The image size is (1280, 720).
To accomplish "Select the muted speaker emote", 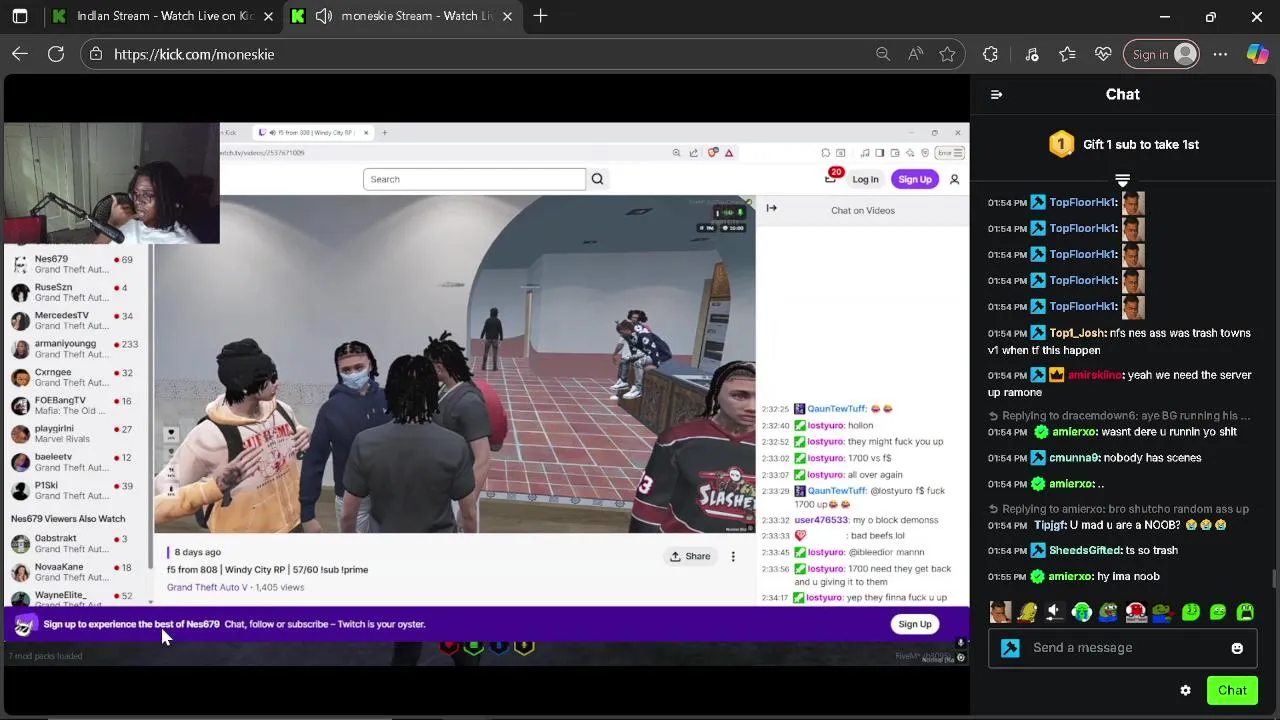I will pos(1054,612).
